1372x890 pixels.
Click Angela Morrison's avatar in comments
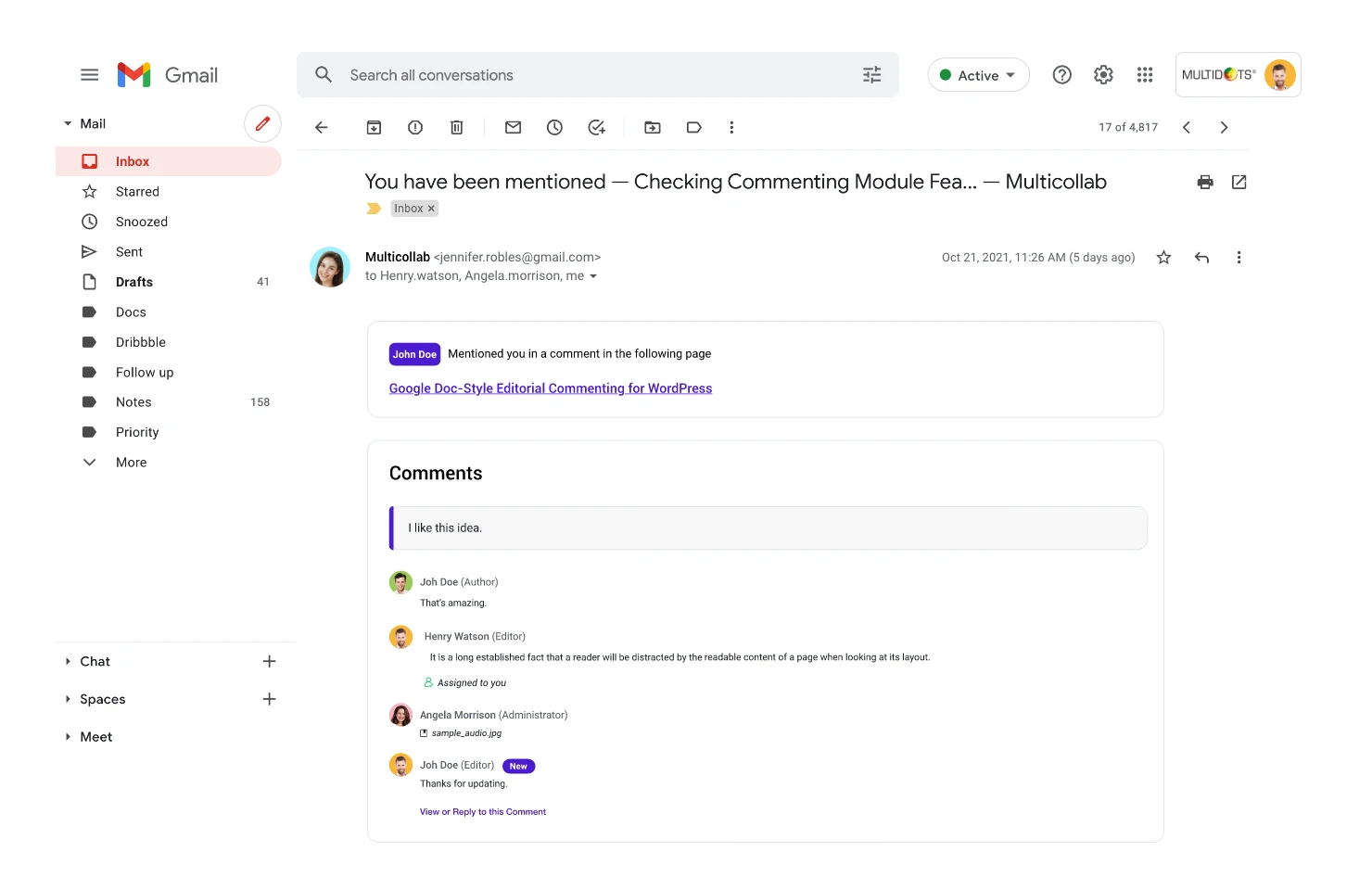400,715
